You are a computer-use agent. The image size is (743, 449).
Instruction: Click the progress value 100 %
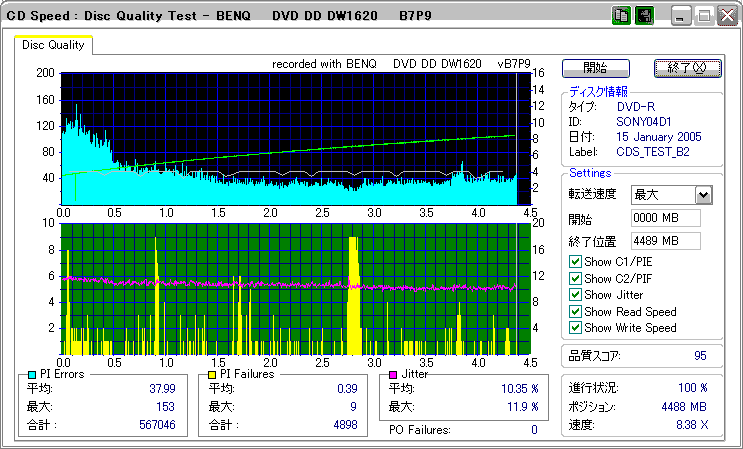(x=692, y=388)
